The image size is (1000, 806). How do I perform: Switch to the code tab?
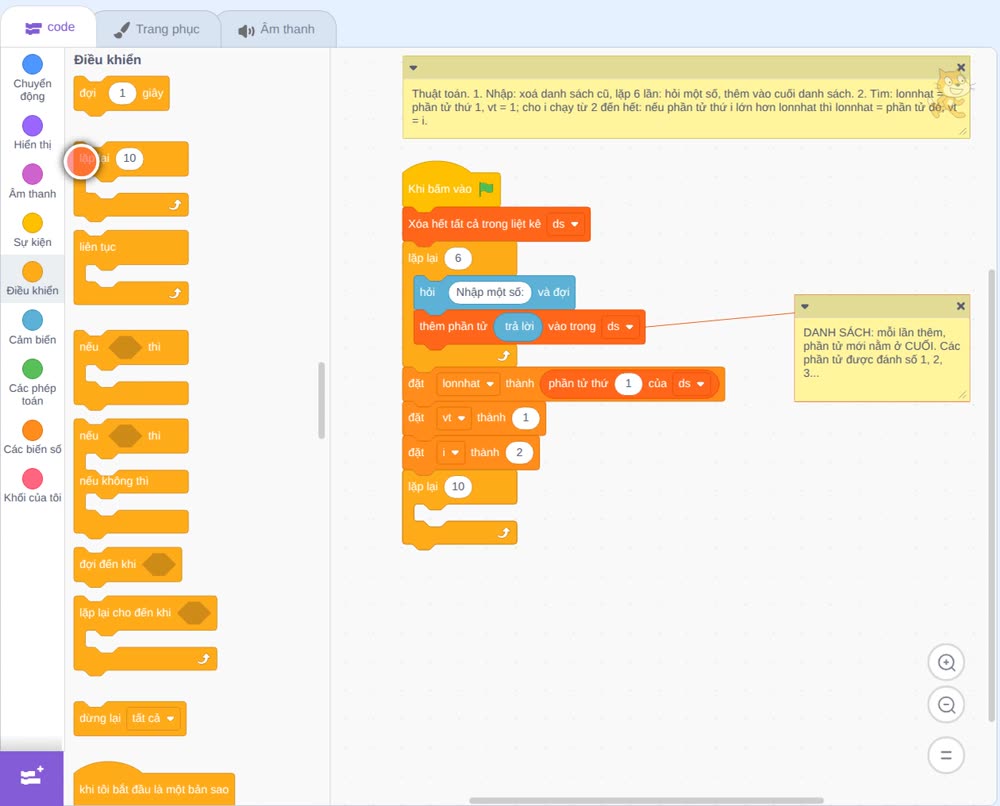49,27
